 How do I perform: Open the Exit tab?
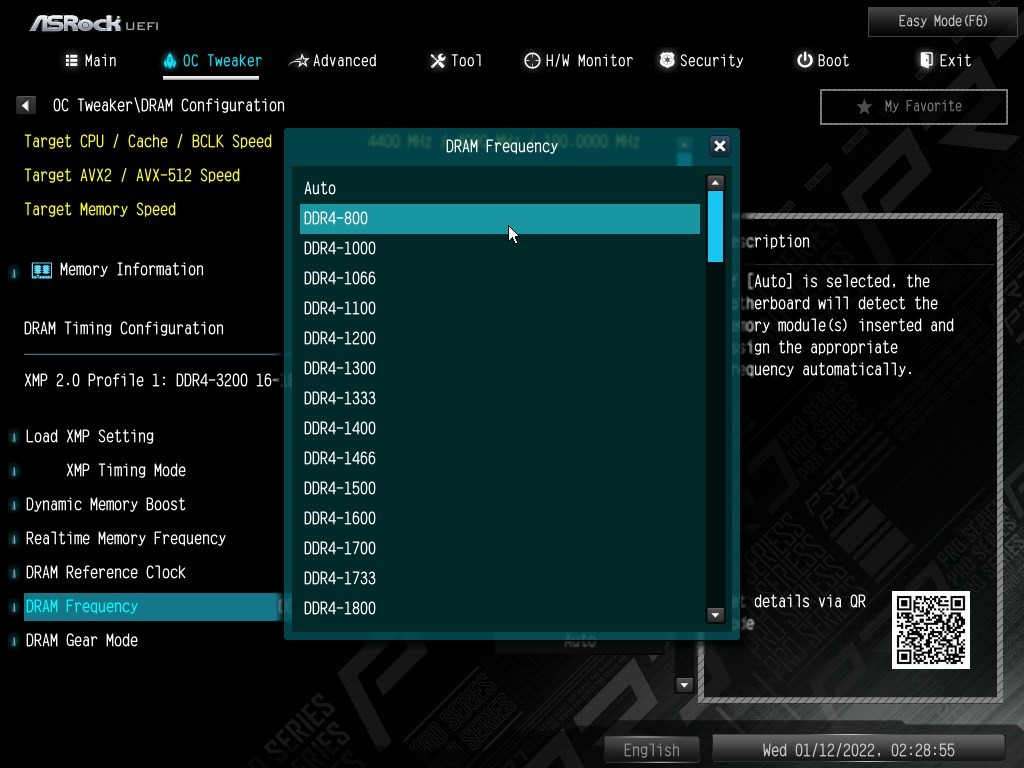(944, 61)
